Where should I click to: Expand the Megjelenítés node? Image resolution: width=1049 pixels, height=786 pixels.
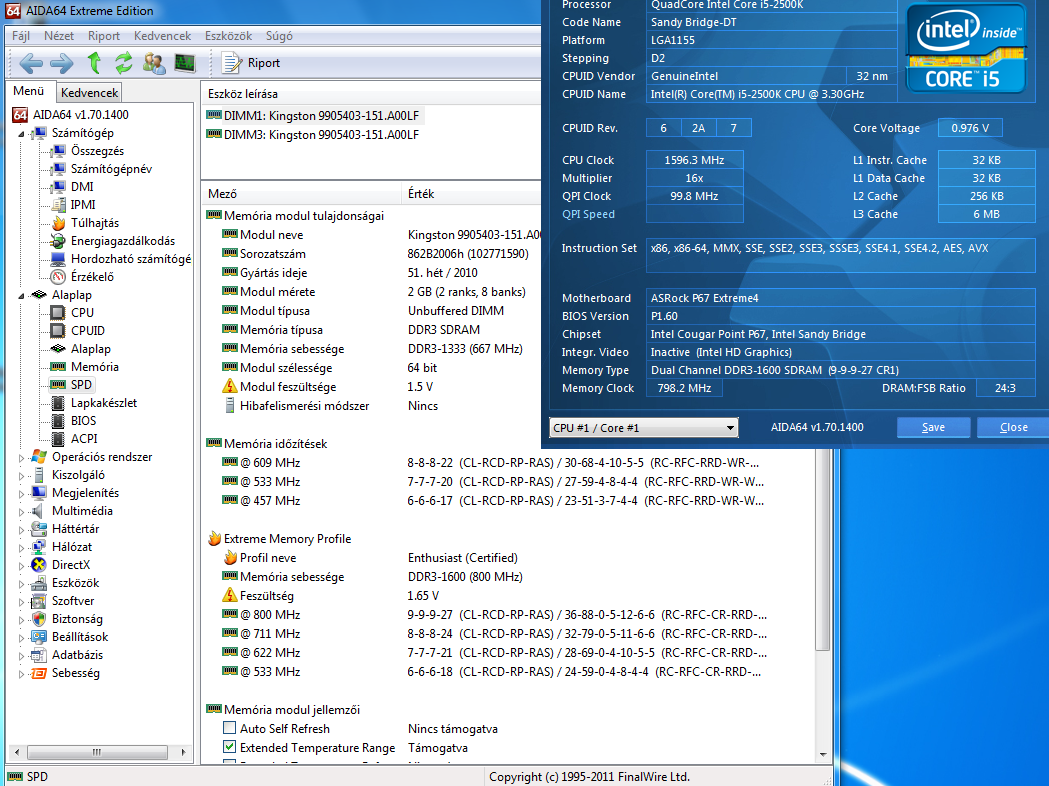coord(21,494)
